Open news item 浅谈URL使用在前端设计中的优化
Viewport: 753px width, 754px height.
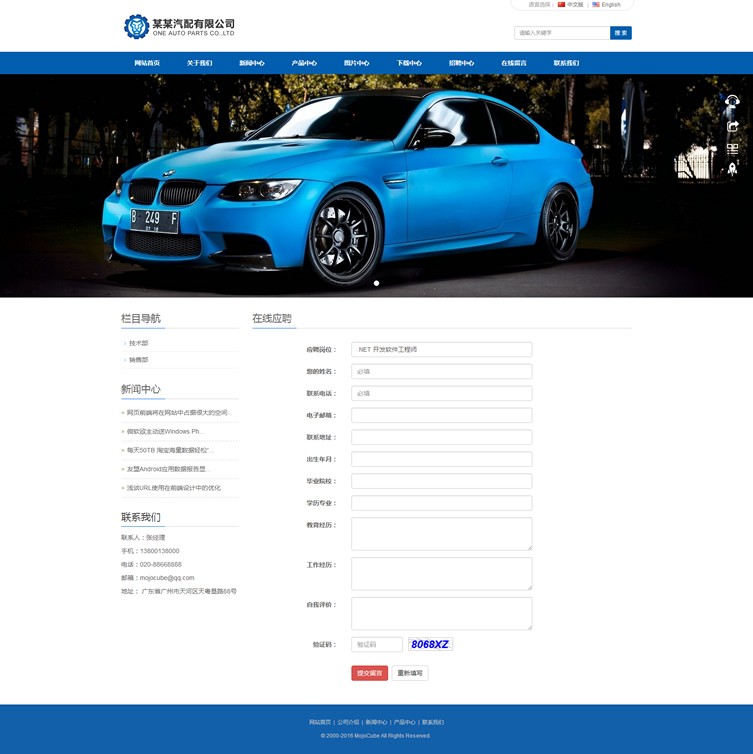tap(174, 488)
